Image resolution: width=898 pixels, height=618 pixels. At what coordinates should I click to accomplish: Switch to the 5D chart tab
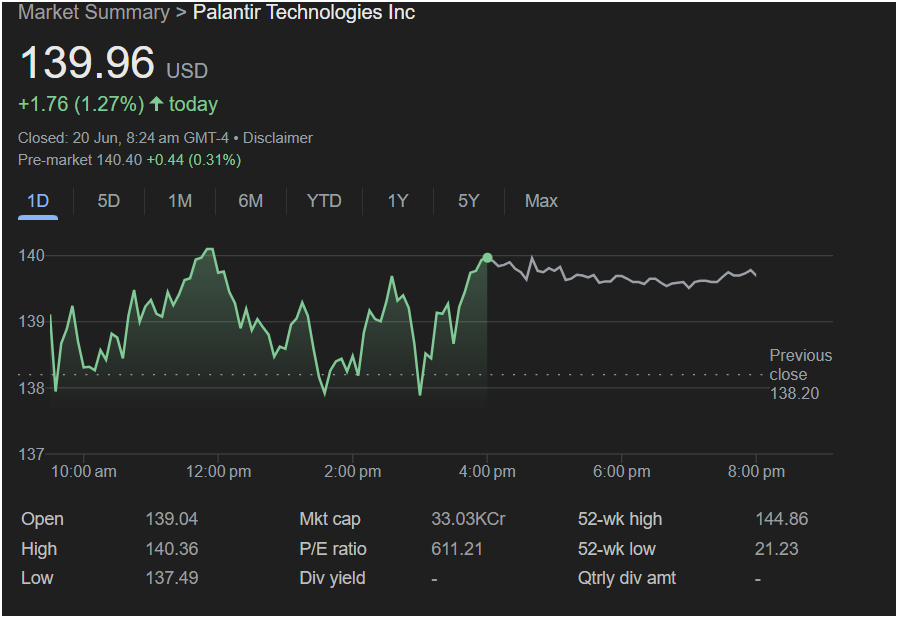click(108, 201)
